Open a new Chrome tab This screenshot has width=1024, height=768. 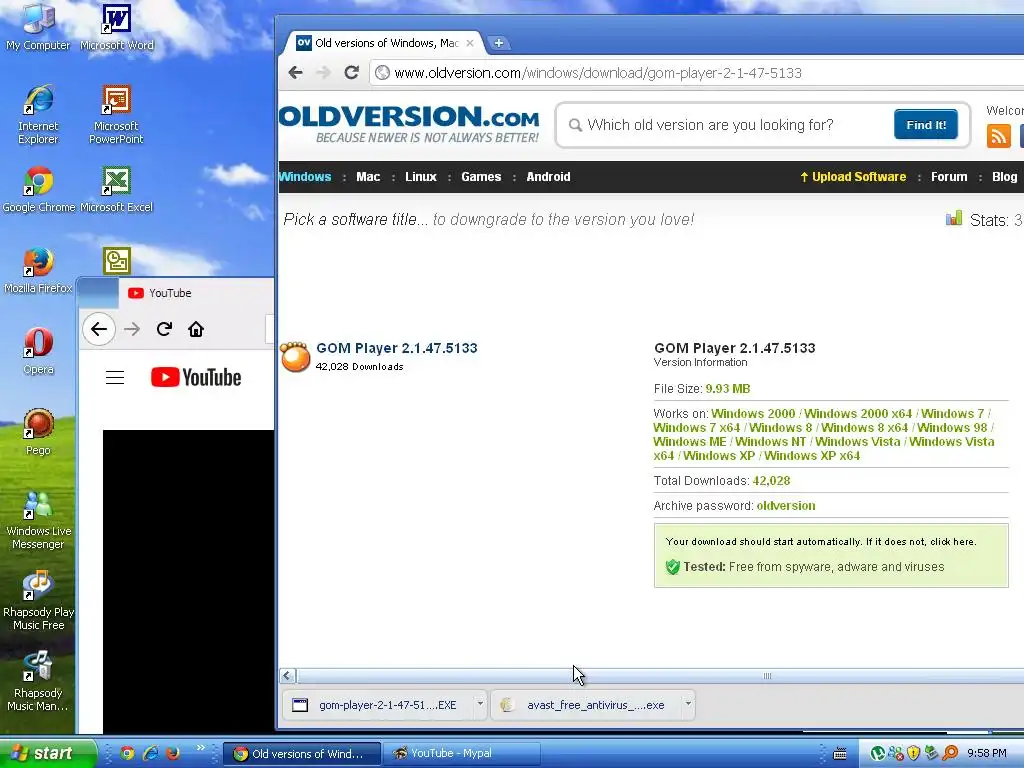tap(498, 43)
